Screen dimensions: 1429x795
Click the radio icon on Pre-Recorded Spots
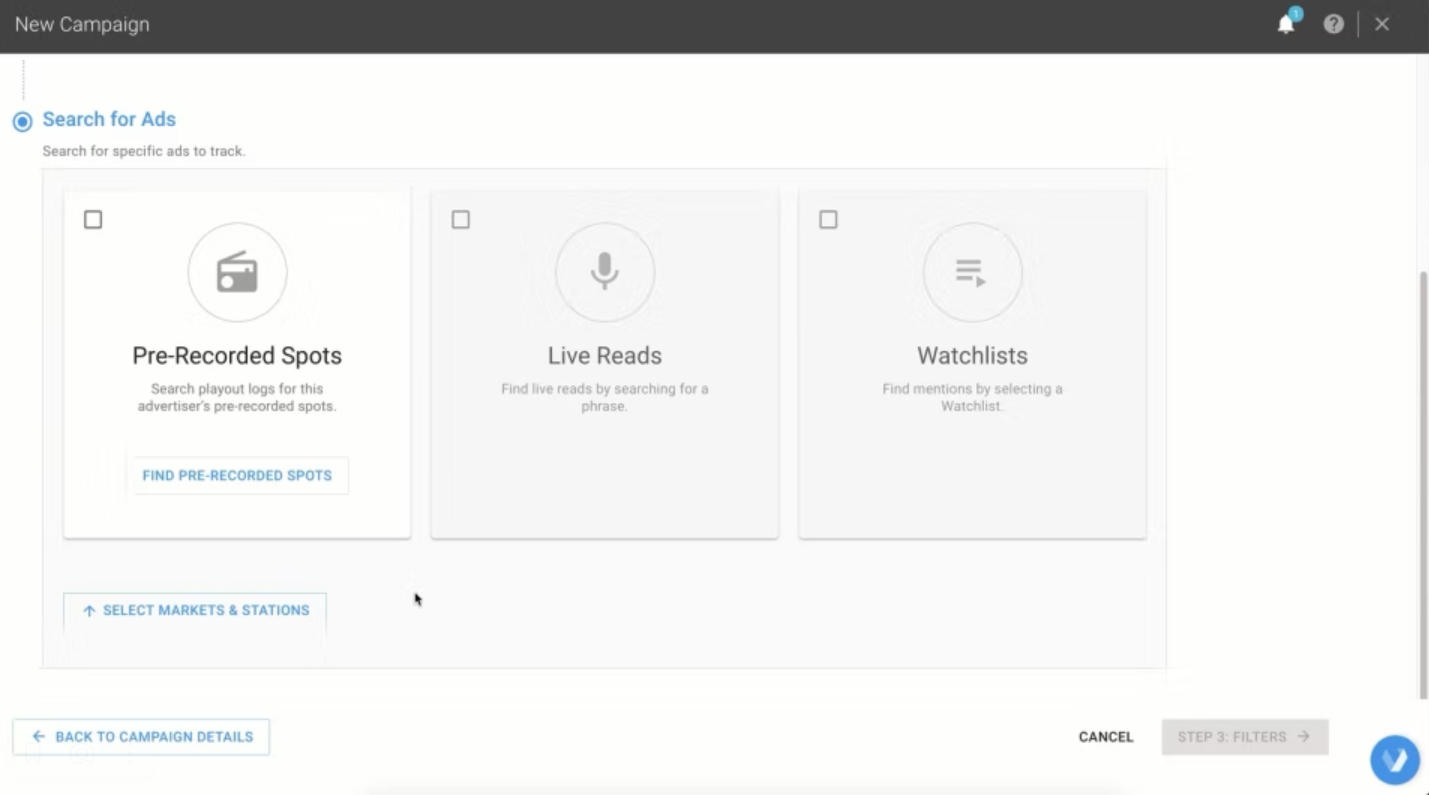(237, 272)
